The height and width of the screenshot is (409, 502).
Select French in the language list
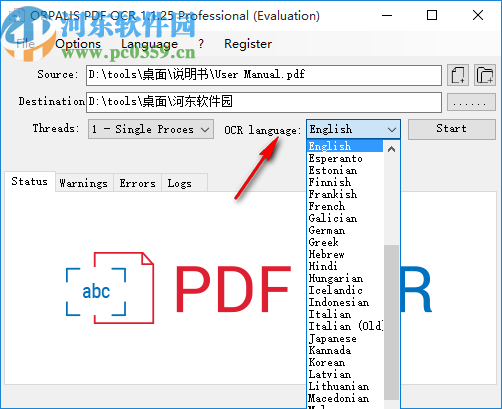pos(345,206)
